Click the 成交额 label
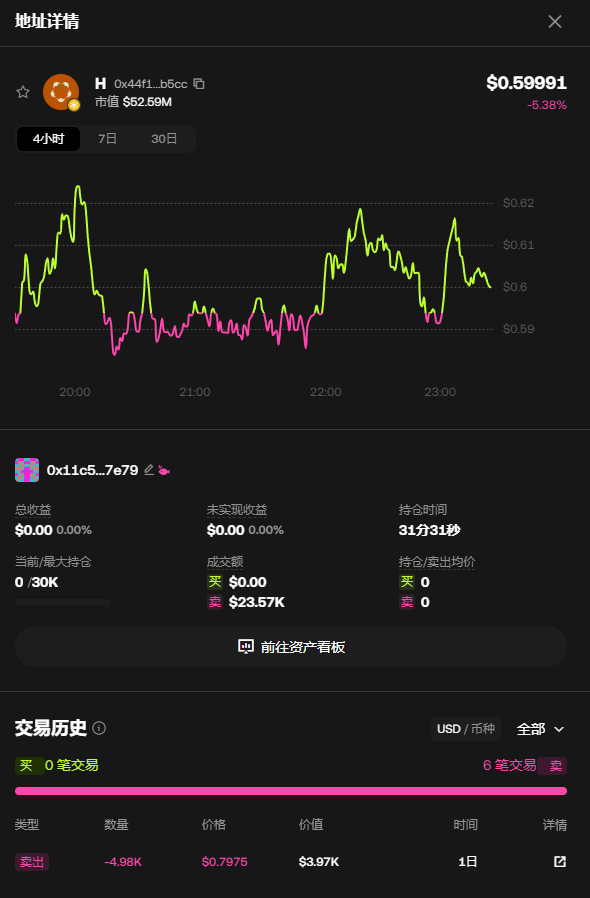 pos(225,562)
